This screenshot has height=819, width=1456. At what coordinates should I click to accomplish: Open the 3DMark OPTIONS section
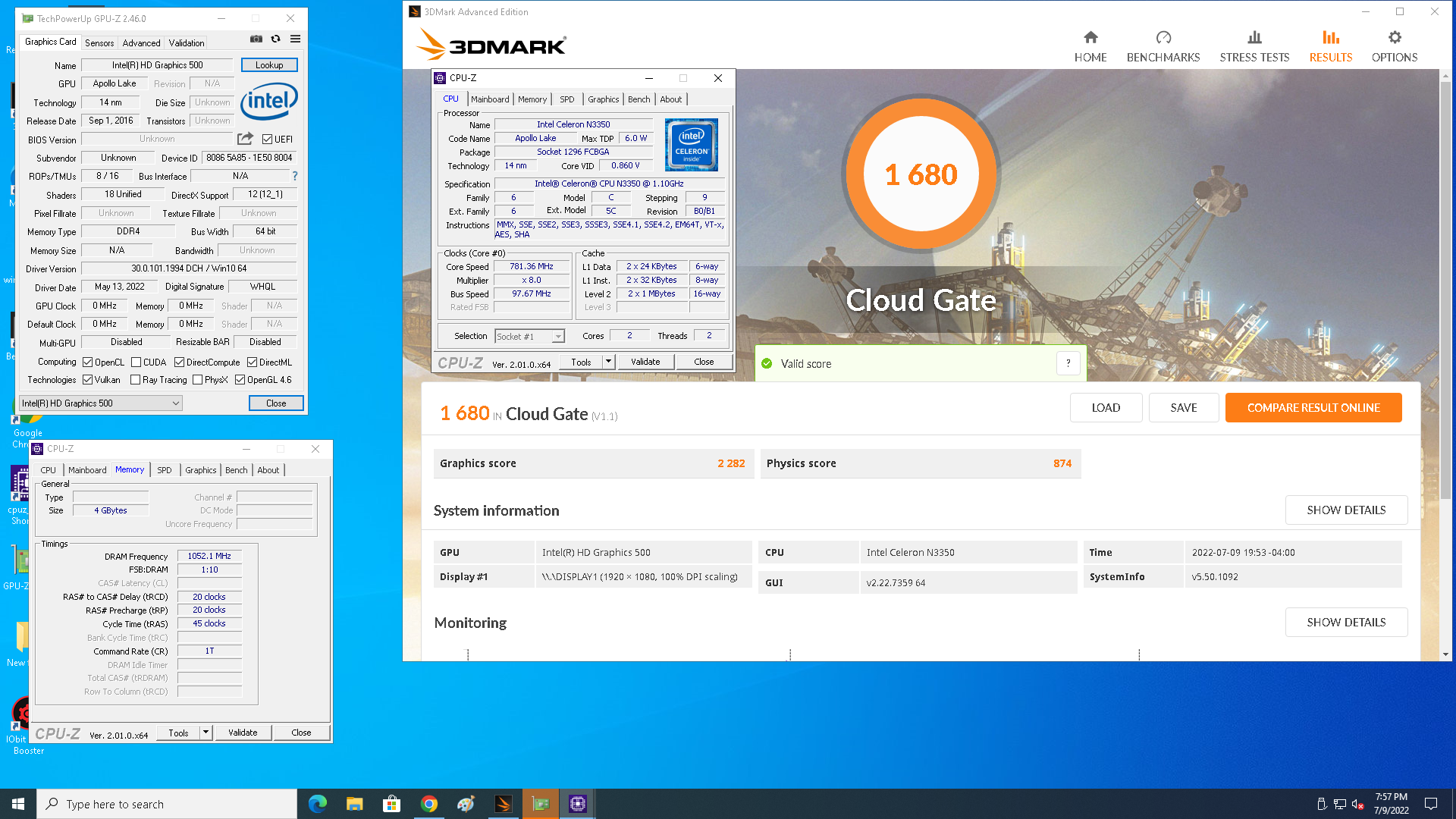click(x=1395, y=46)
